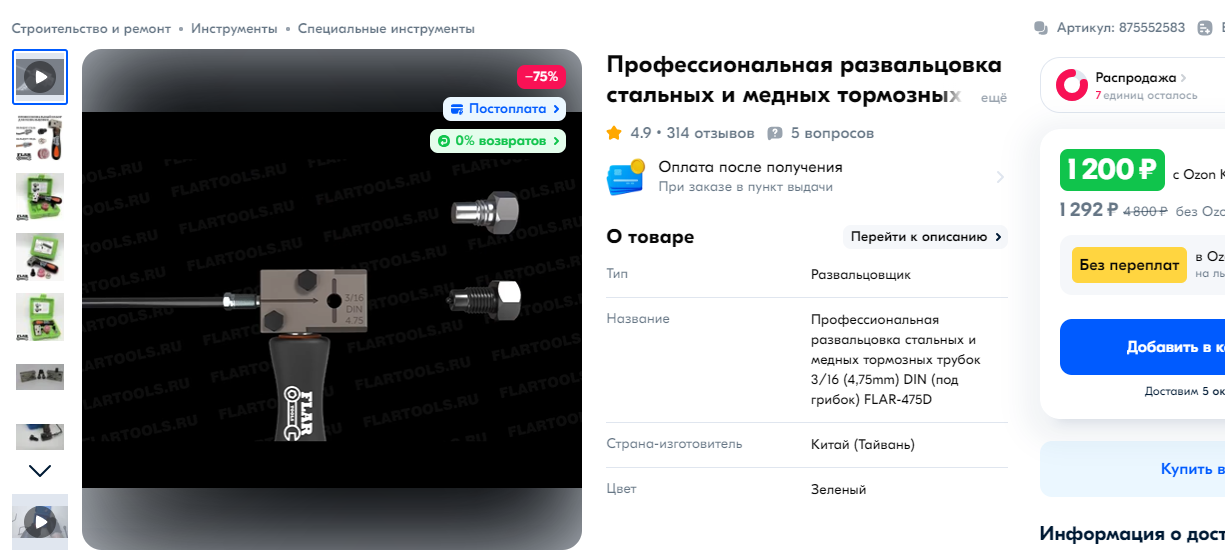Screen dimensions: 1225x550
Task: Open the 314 отзывов reviews link
Action: [x=710, y=133]
